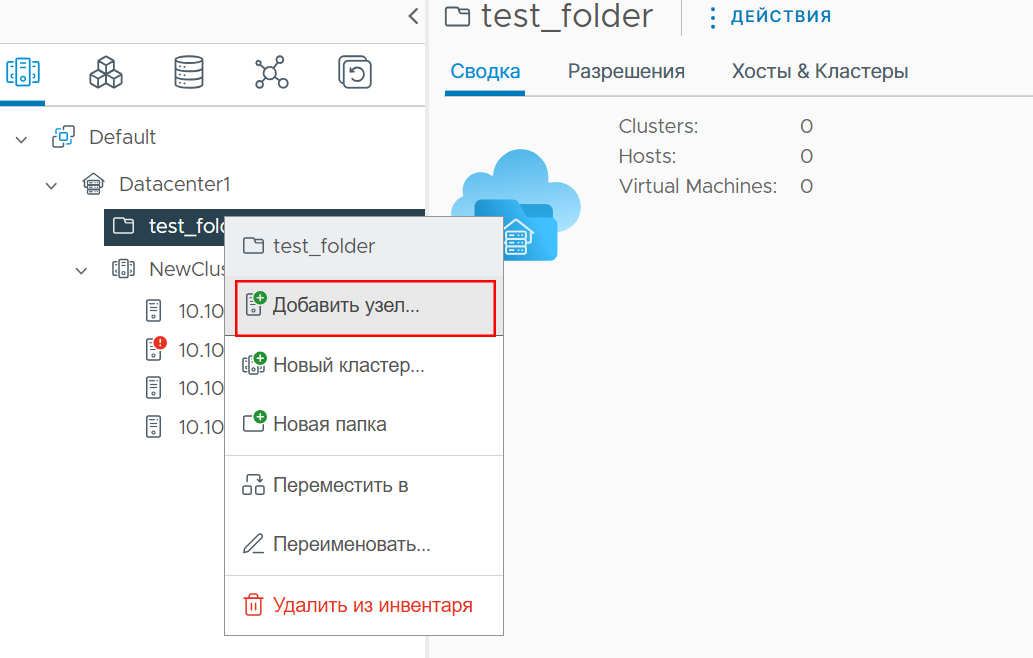The height and width of the screenshot is (658, 1033).
Task: Click the test_folder page title text
Action: pos(567,16)
